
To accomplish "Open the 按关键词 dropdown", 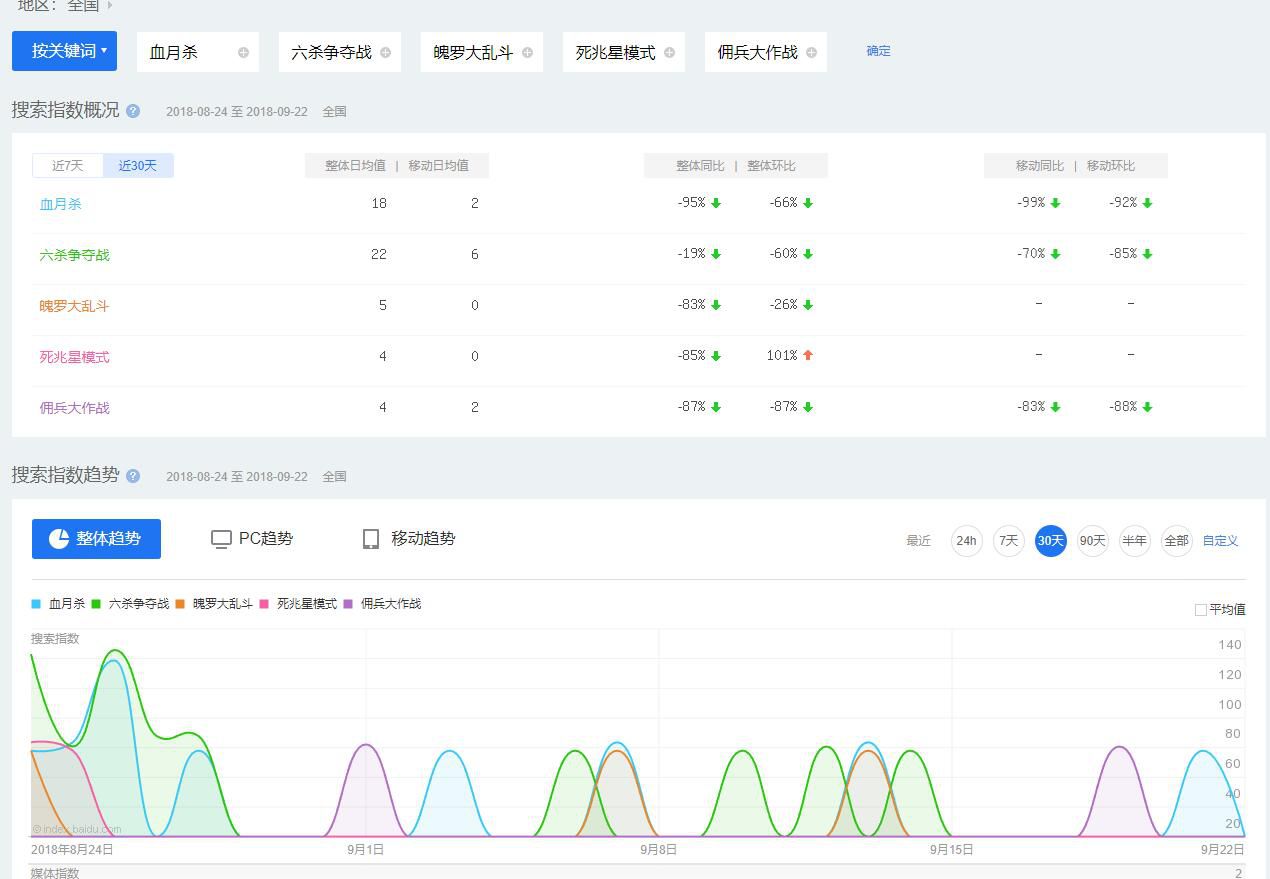I will coord(64,51).
